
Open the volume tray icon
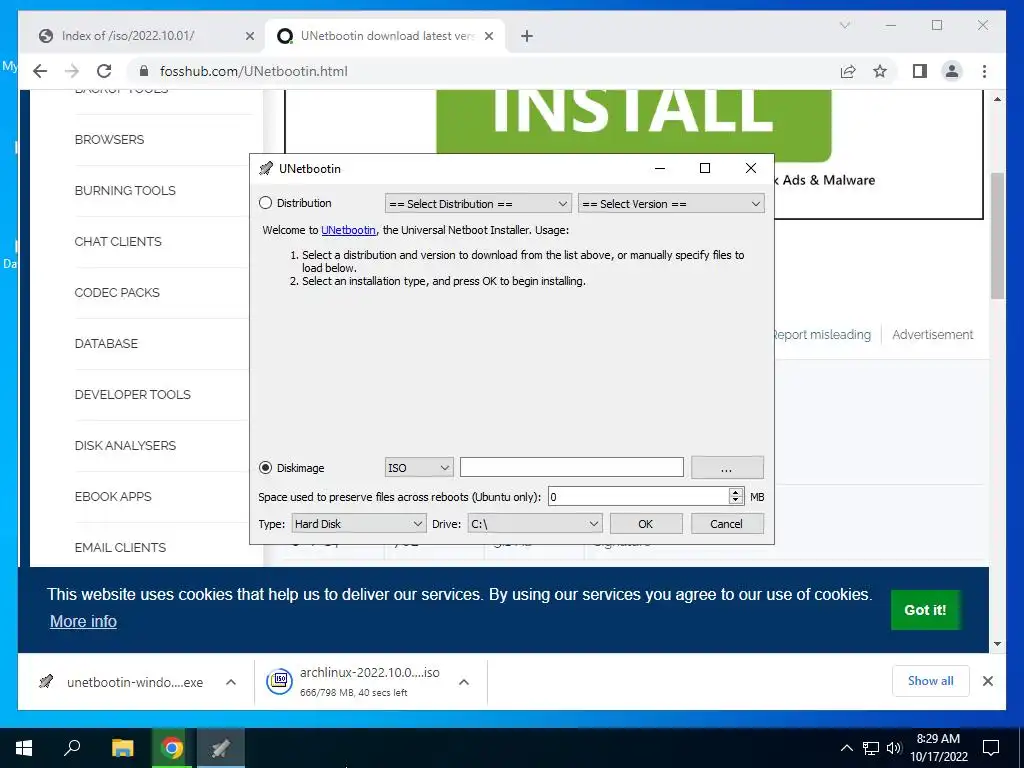tap(894, 748)
